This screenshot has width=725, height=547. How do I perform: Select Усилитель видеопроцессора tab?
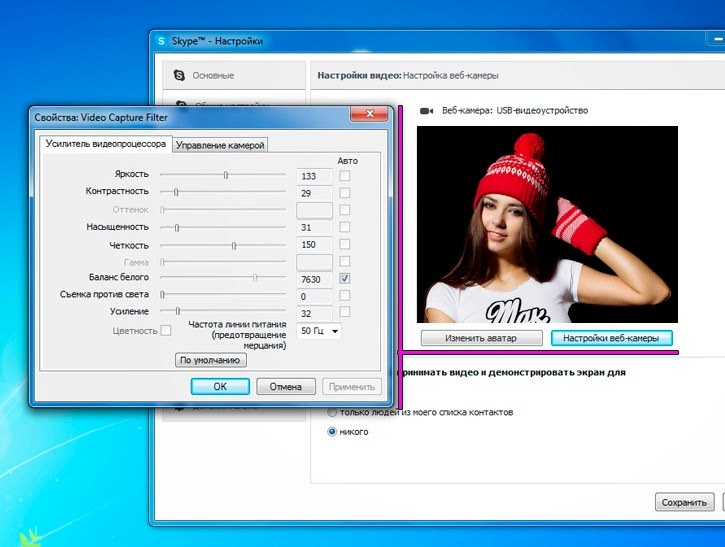106,144
